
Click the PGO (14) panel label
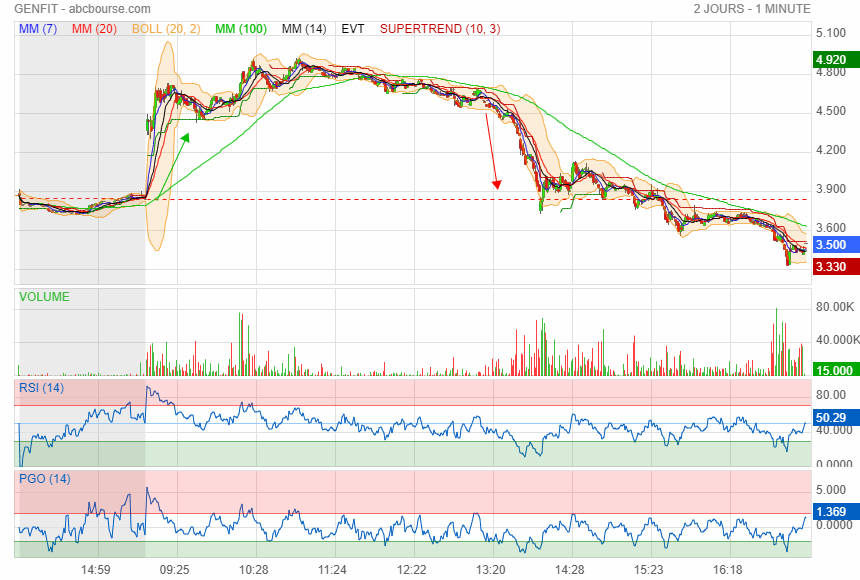click(44, 478)
